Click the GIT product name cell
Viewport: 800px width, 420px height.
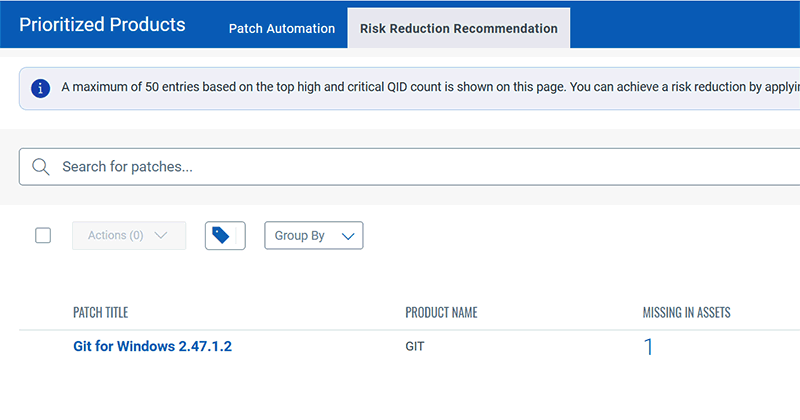click(415, 347)
